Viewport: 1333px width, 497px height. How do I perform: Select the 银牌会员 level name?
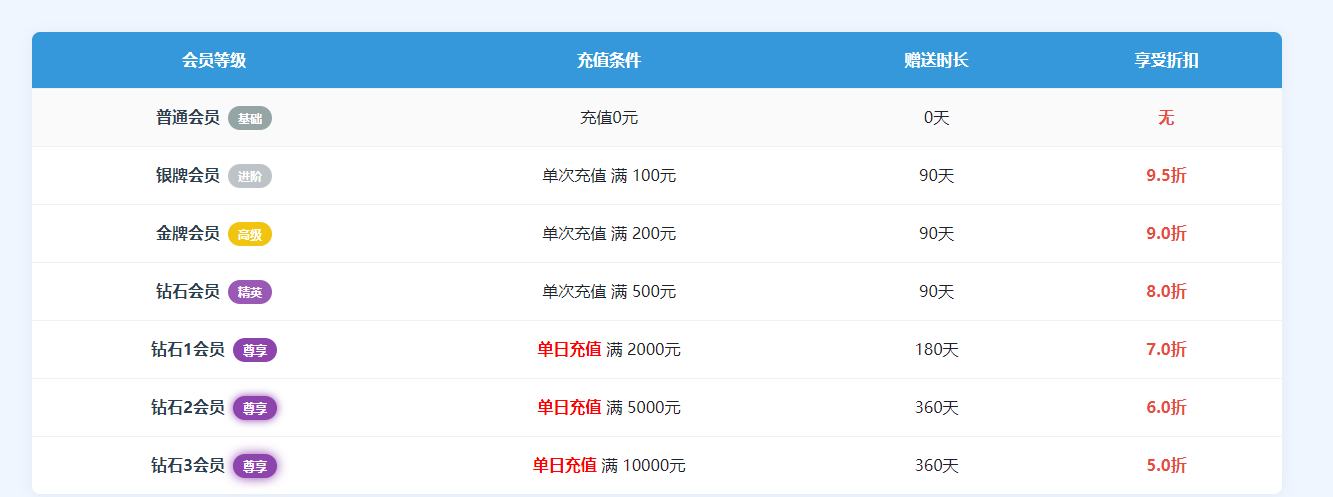[188, 176]
